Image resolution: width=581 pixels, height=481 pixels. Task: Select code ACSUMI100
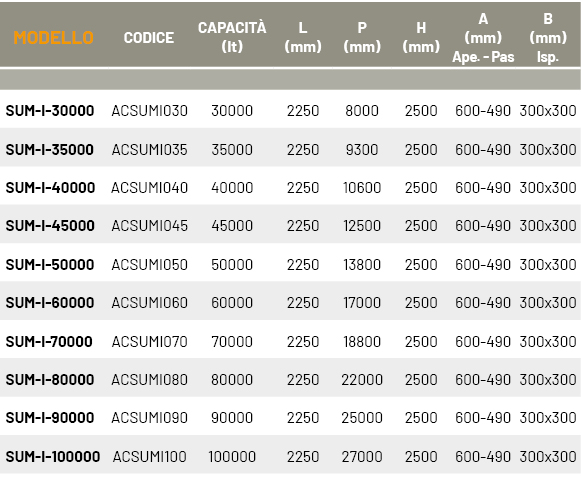150,457
